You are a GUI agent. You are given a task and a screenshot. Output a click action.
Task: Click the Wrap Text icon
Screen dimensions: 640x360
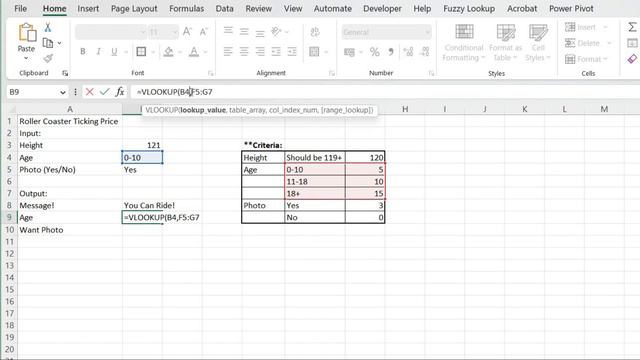tap(315, 31)
